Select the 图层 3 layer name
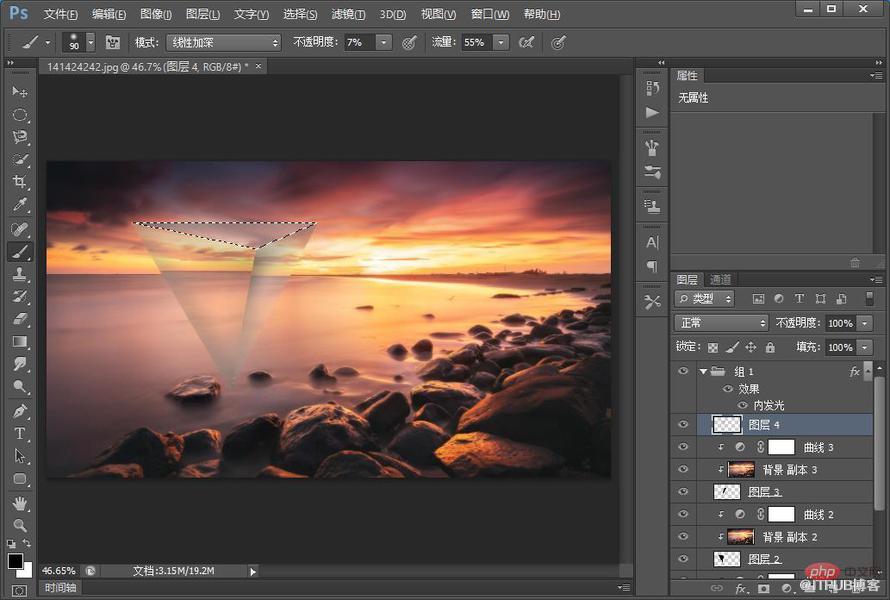The height and width of the screenshot is (600, 890). tap(764, 492)
